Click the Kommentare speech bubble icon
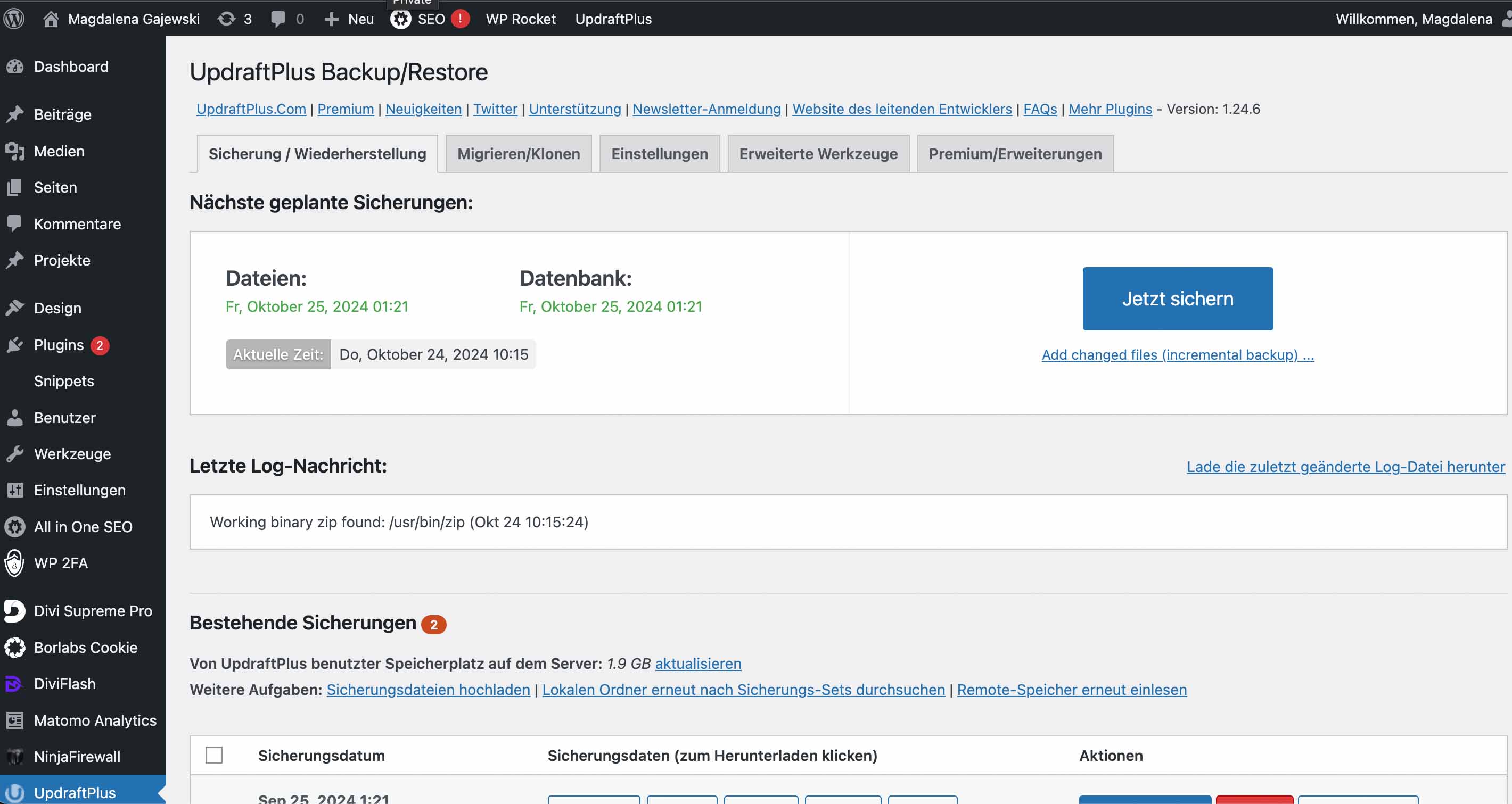1512x804 pixels. [15, 223]
